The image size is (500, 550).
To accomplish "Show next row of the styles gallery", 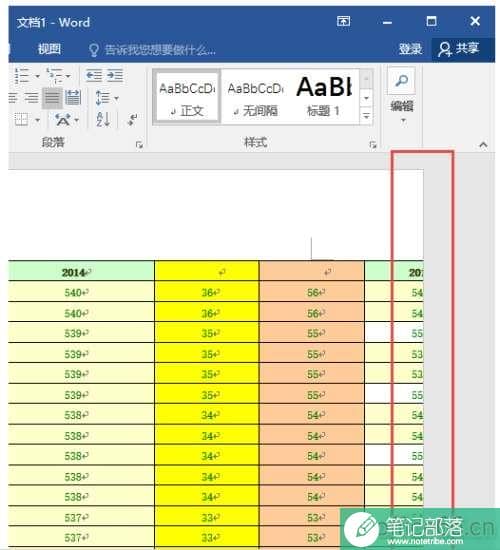I will point(366,98).
